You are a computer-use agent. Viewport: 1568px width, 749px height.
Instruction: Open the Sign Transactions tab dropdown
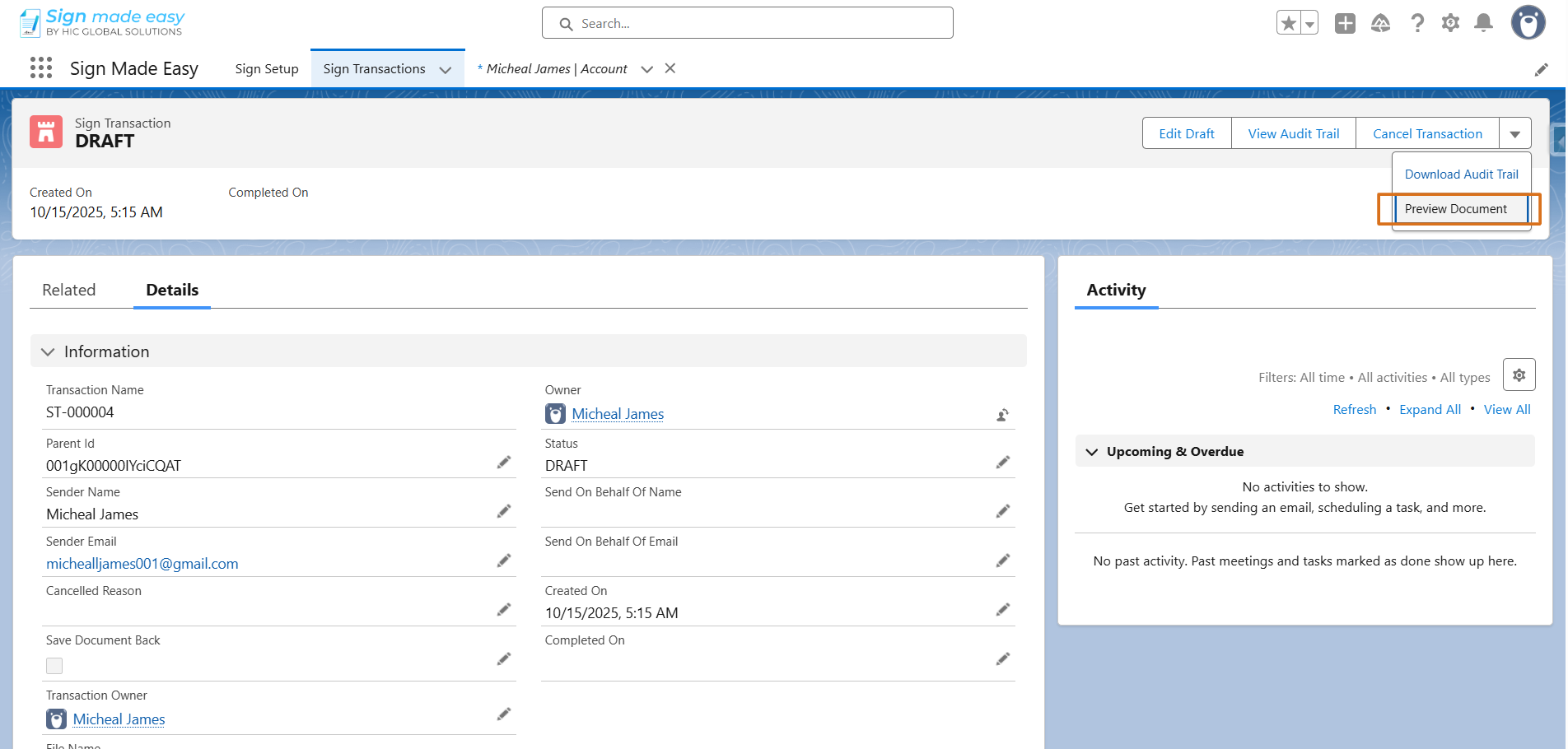pos(446,70)
